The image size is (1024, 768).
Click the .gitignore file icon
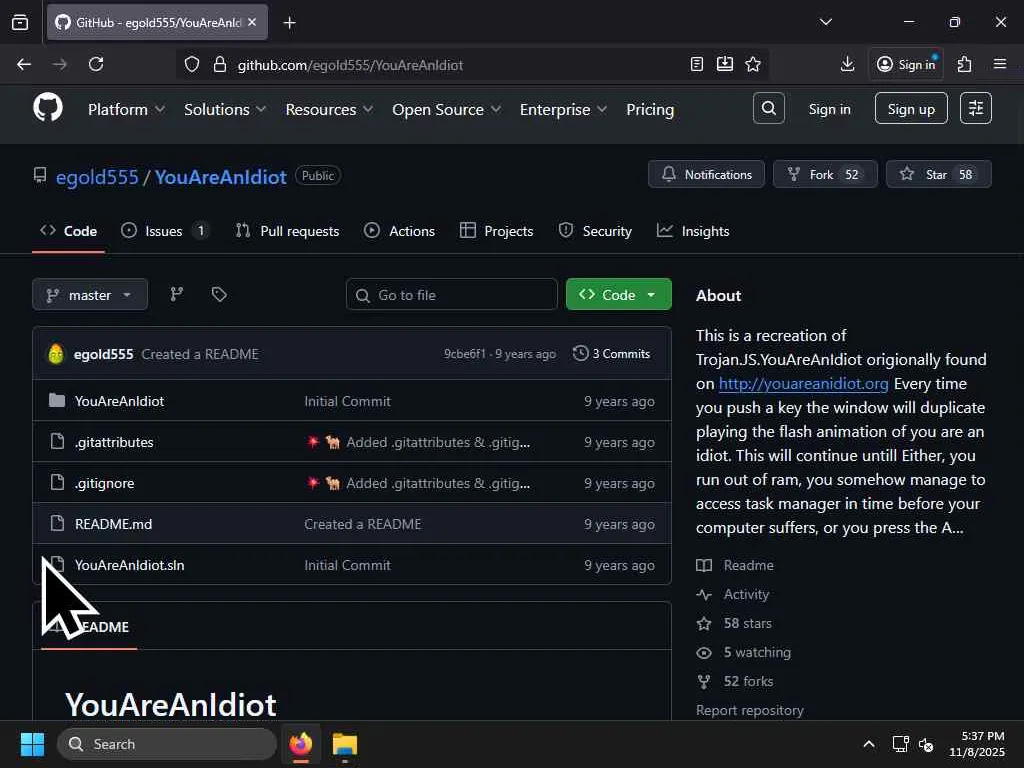(x=57, y=483)
